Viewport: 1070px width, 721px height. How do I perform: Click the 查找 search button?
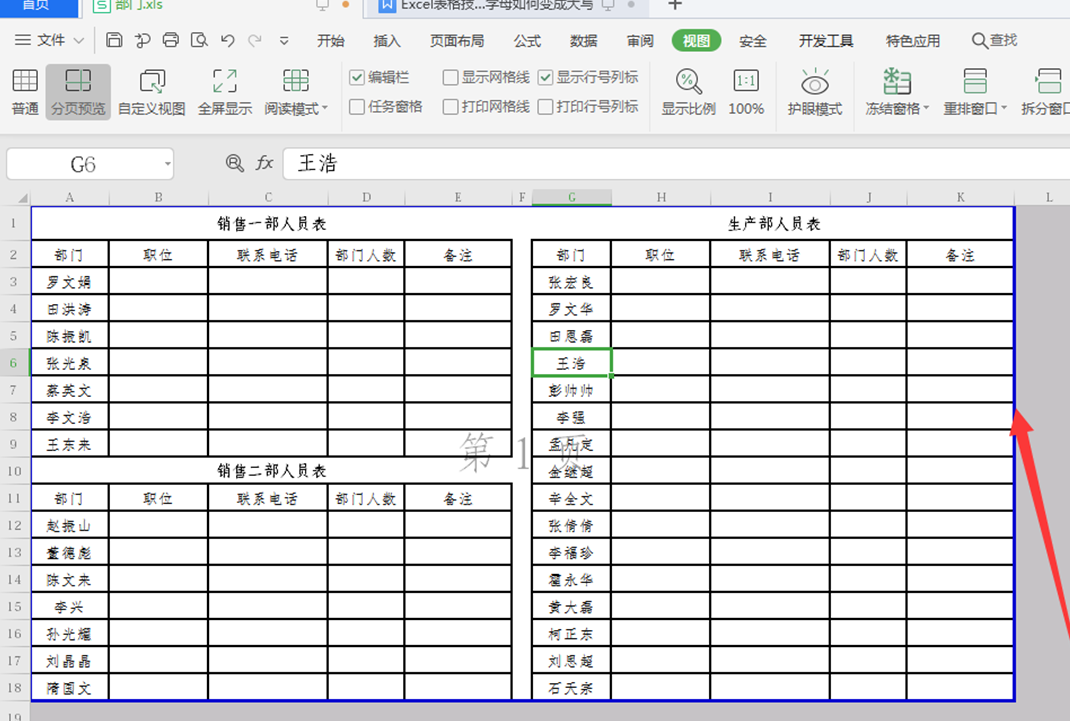click(994, 41)
